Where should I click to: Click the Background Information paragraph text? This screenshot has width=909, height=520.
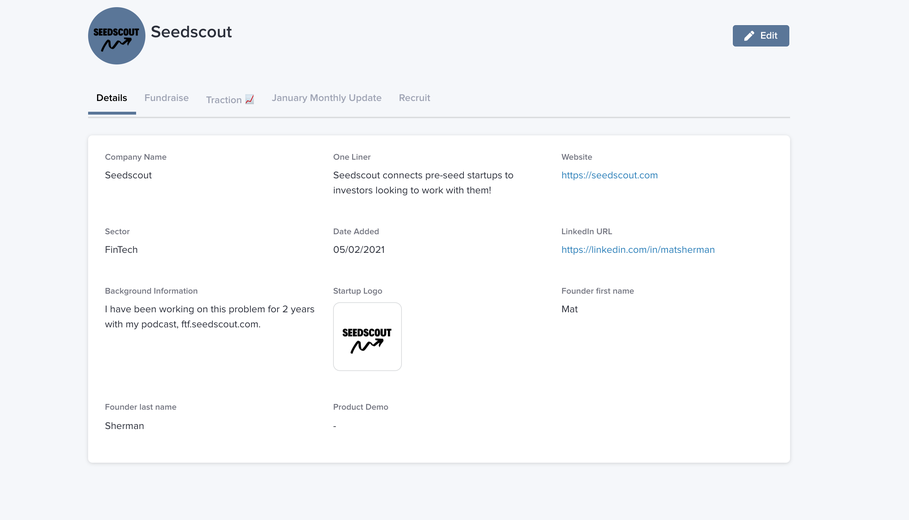pos(209,317)
